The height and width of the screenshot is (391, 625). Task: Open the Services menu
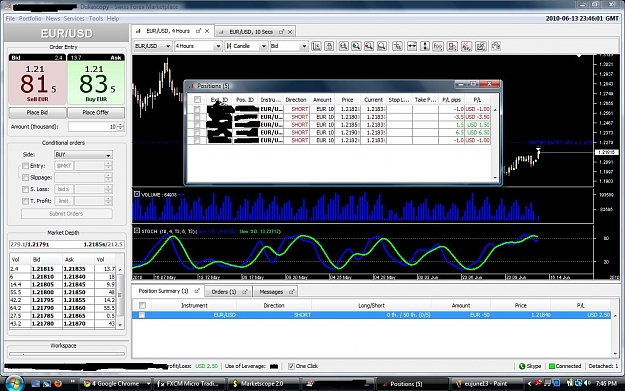[x=74, y=19]
